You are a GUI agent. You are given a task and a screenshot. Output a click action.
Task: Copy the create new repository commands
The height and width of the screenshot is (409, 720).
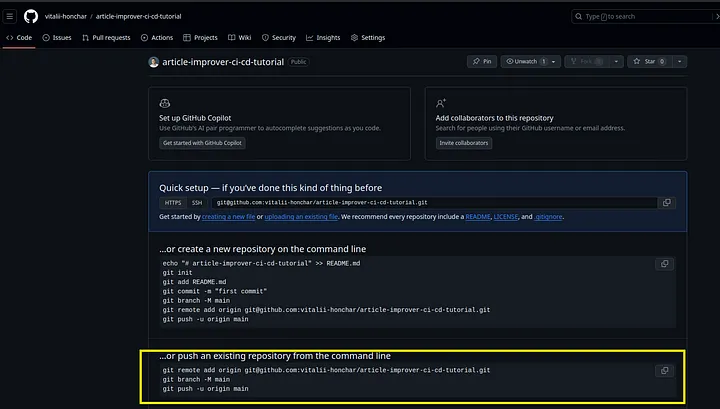pos(664,264)
